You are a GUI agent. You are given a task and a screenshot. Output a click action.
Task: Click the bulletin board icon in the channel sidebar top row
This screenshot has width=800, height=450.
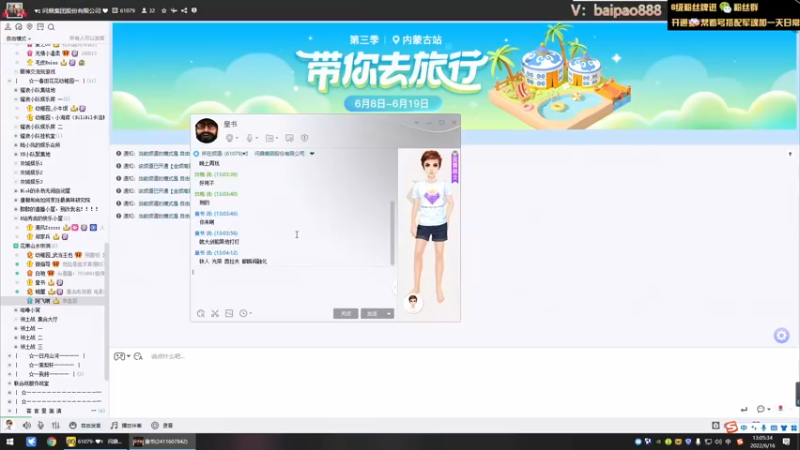[40, 27]
